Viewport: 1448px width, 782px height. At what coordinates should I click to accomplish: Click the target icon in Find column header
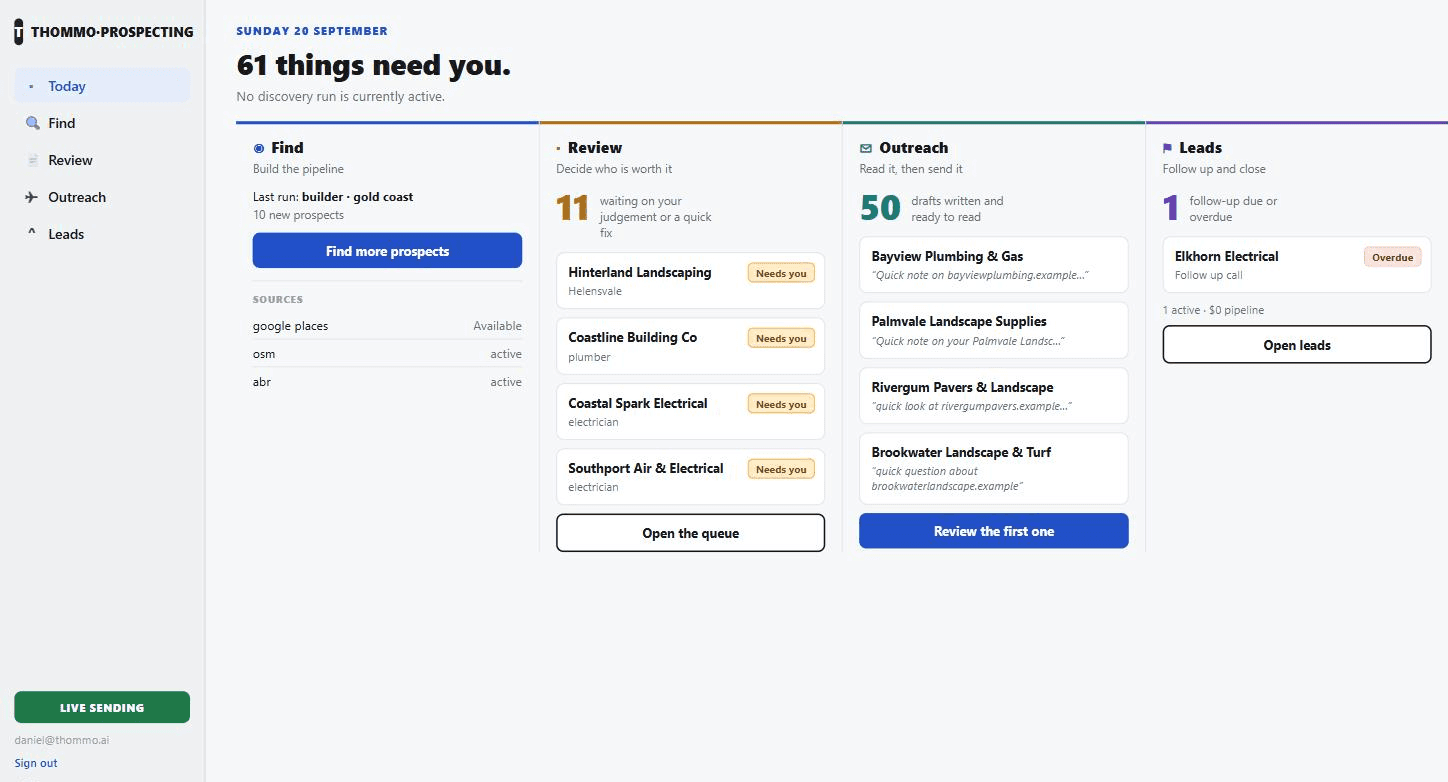pos(259,148)
